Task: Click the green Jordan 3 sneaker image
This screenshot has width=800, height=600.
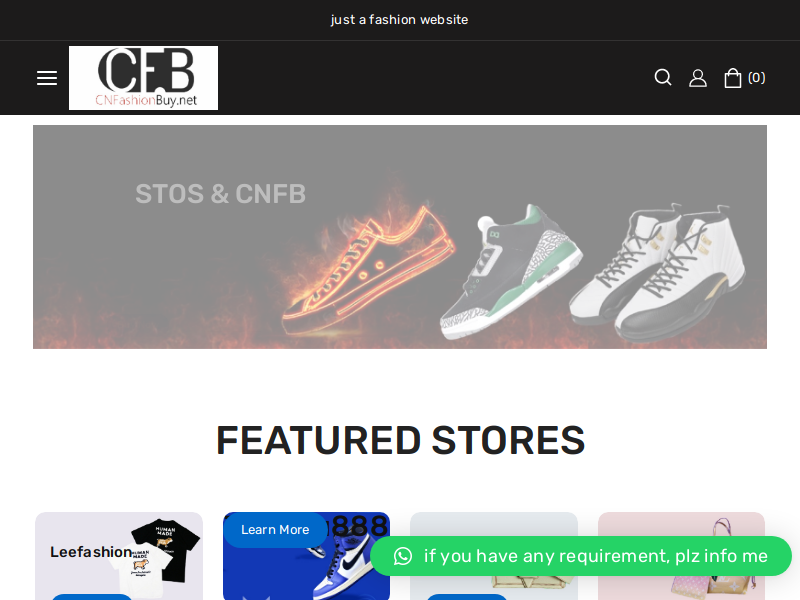Action: tap(511, 271)
